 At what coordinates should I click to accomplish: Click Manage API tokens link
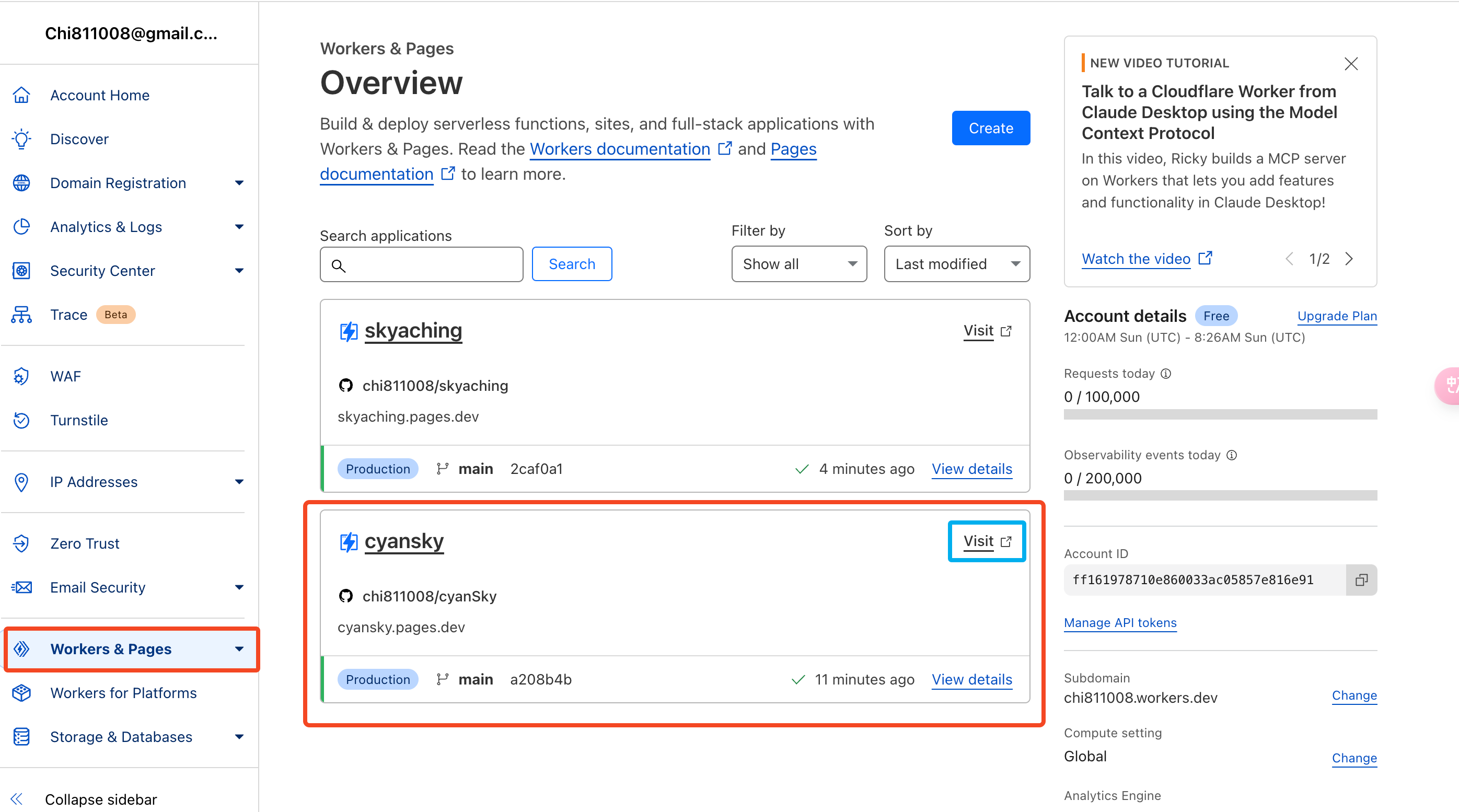coord(1120,622)
